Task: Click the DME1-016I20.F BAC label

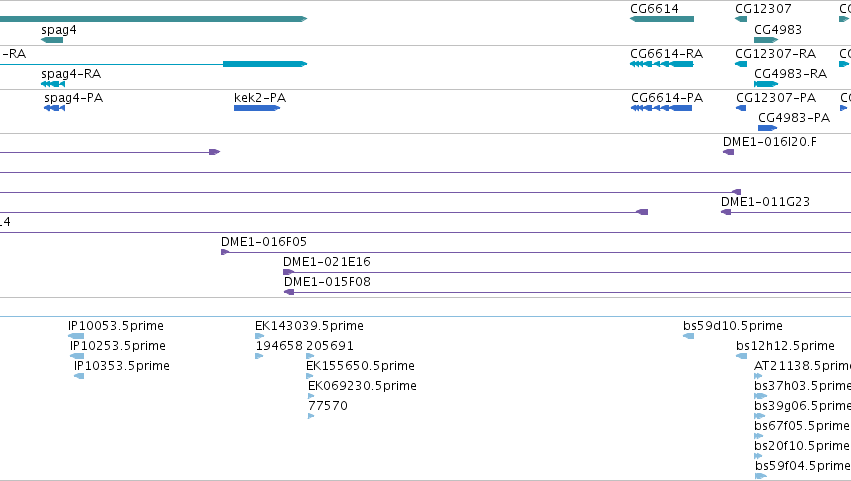Action: point(770,142)
